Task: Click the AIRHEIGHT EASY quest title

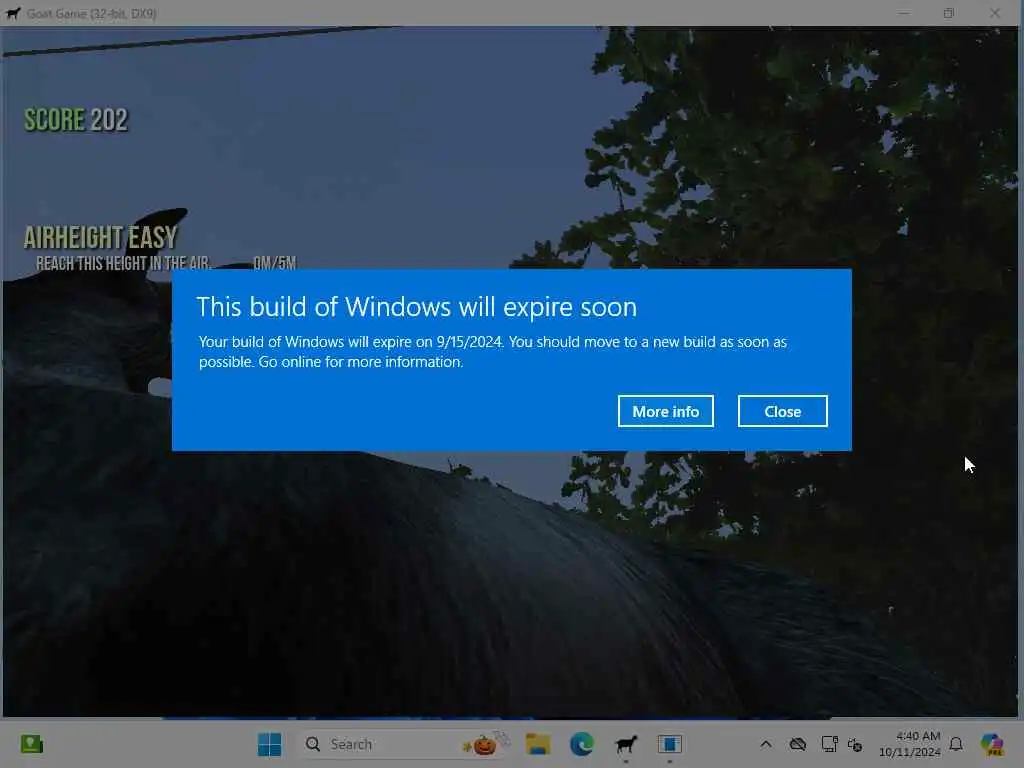Action: click(x=101, y=237)
